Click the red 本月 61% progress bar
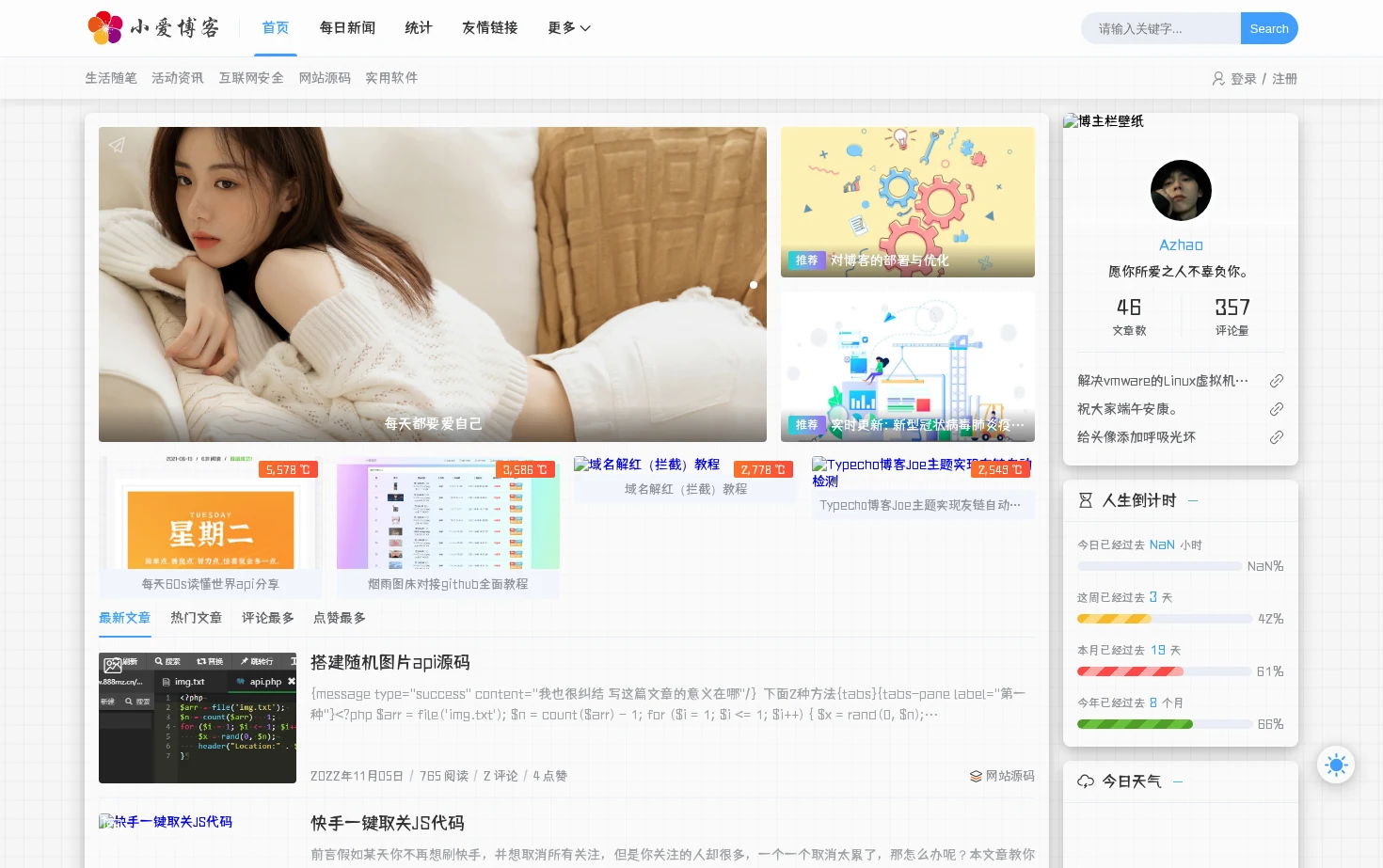This screenshot has height=868, width=1383. pos(1166,671)
